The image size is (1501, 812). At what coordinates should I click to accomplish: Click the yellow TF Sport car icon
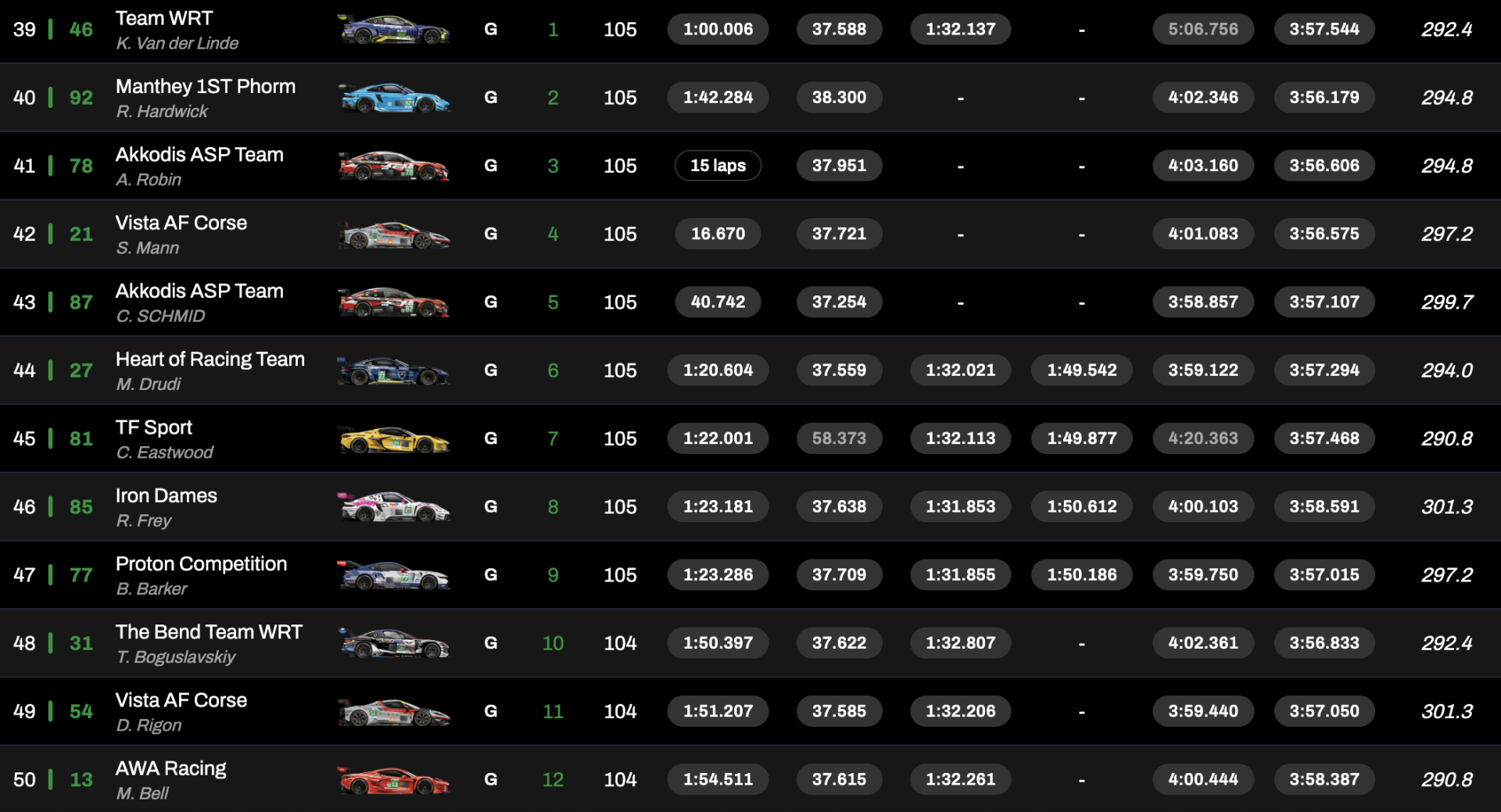[393, 438]
